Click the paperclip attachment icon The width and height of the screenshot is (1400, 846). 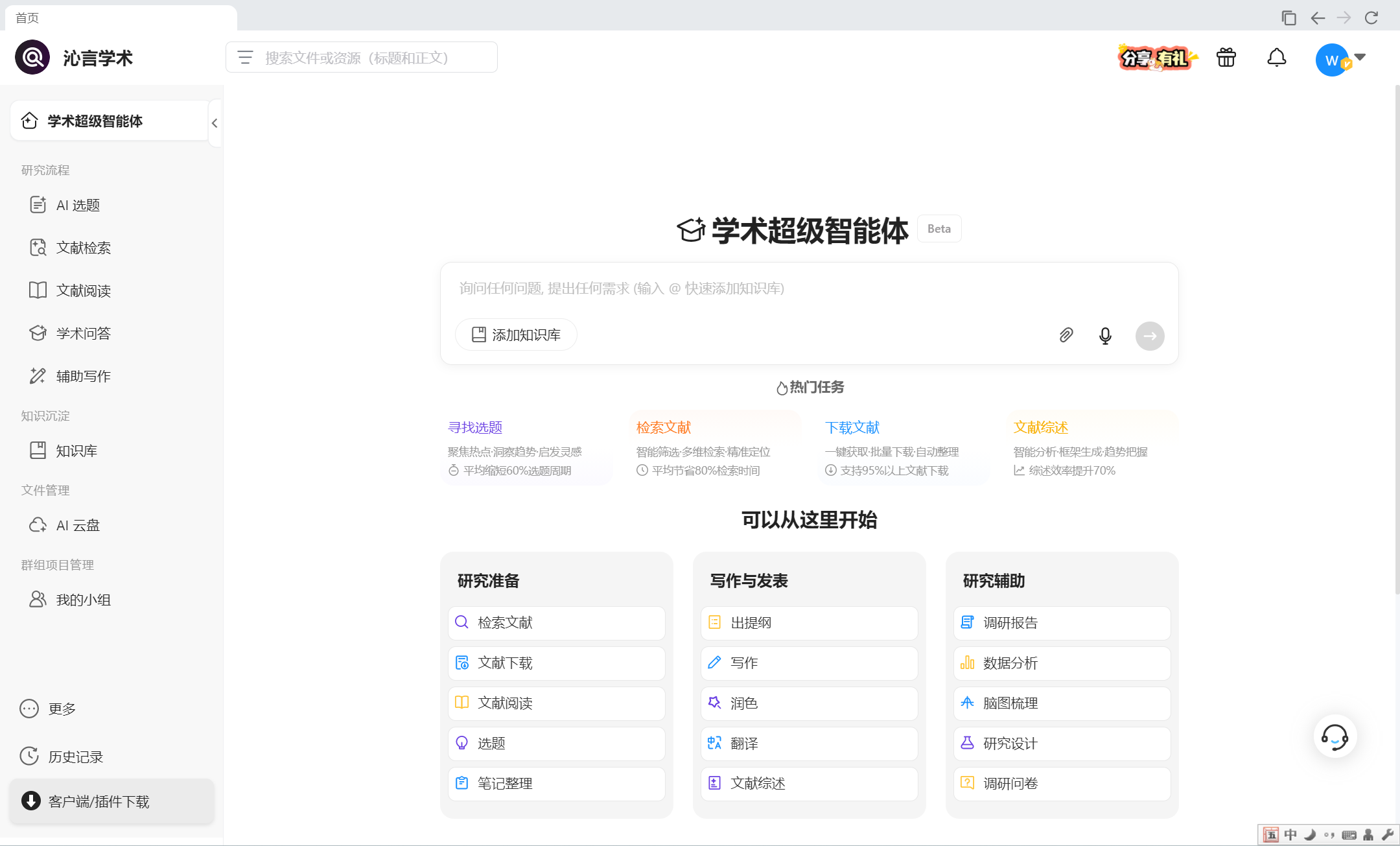(x=1066, y=335)
